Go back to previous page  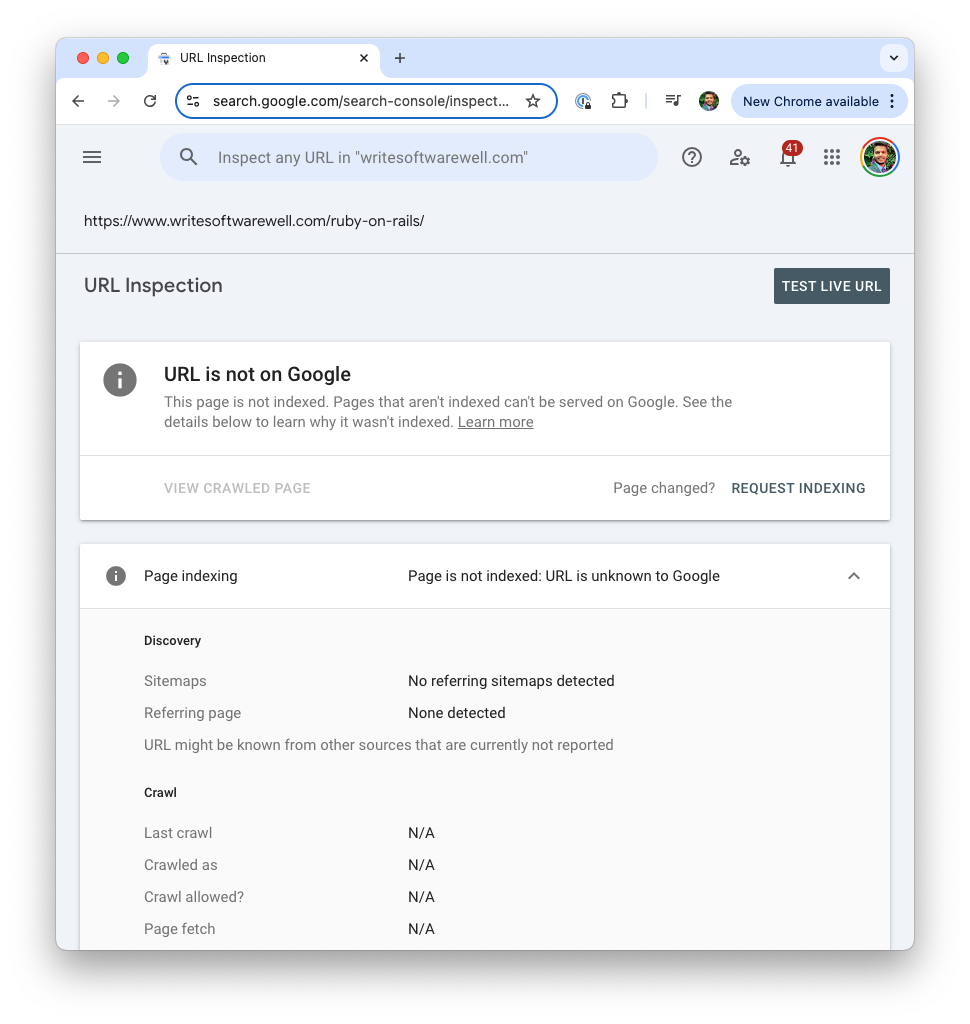(x=78, y=101)
